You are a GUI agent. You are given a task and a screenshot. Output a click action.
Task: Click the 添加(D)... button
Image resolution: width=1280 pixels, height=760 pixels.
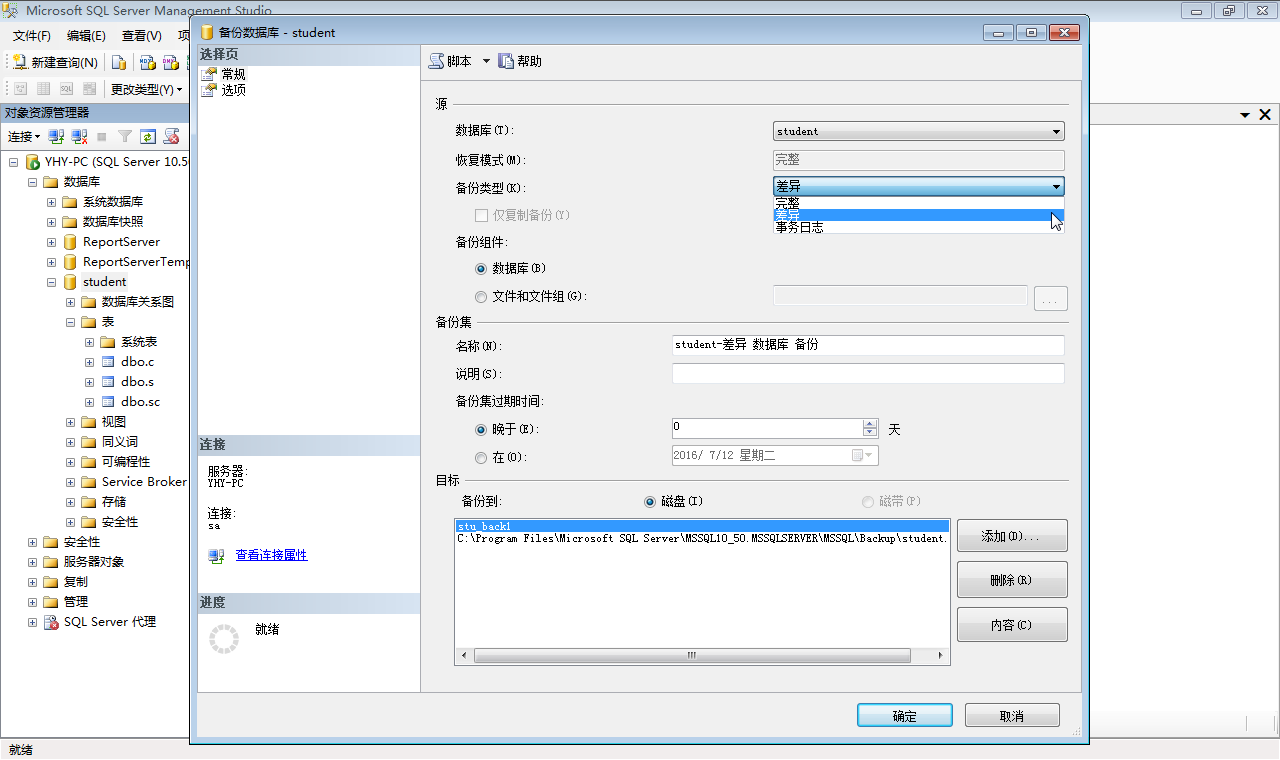1012,536
